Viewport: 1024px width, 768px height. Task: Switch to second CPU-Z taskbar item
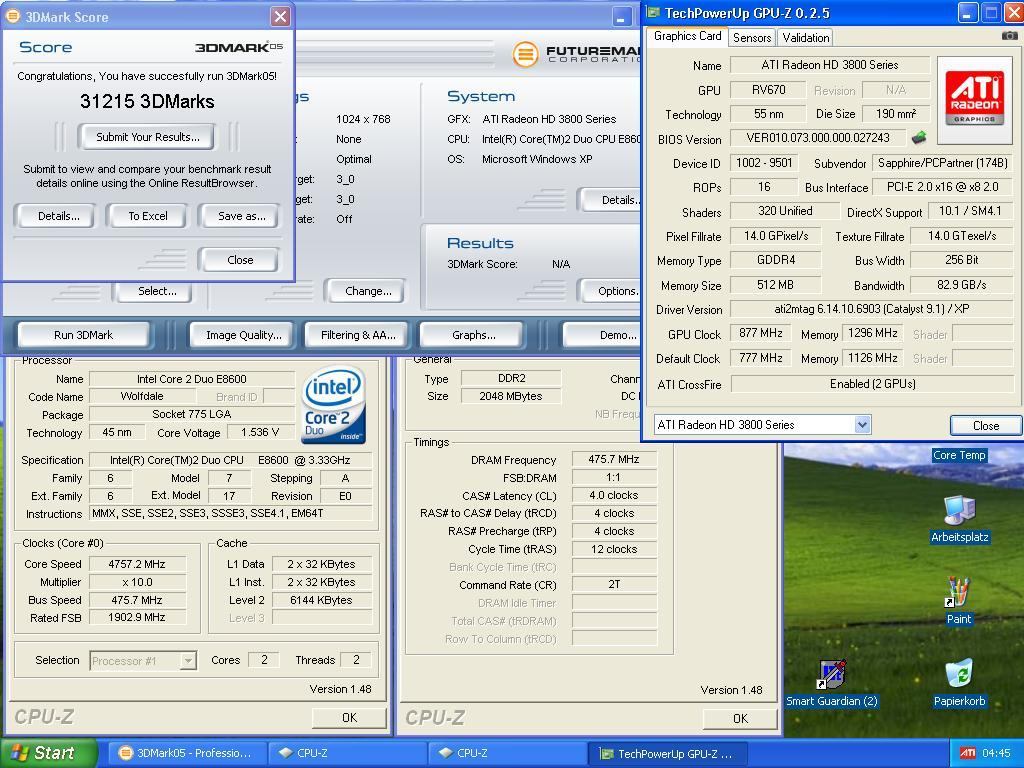click(507, 753)
